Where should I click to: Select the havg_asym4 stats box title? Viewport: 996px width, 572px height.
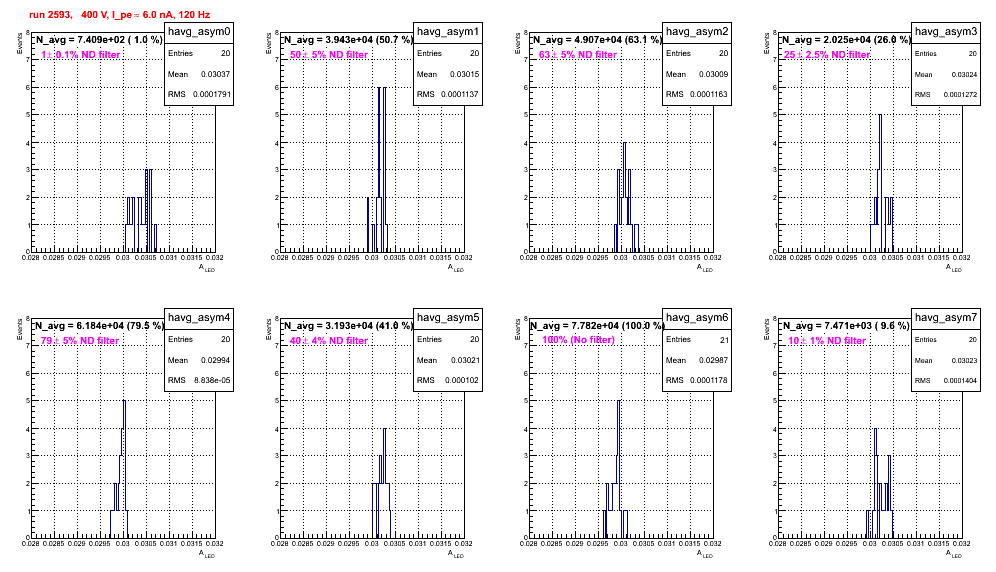click(199, 318)
